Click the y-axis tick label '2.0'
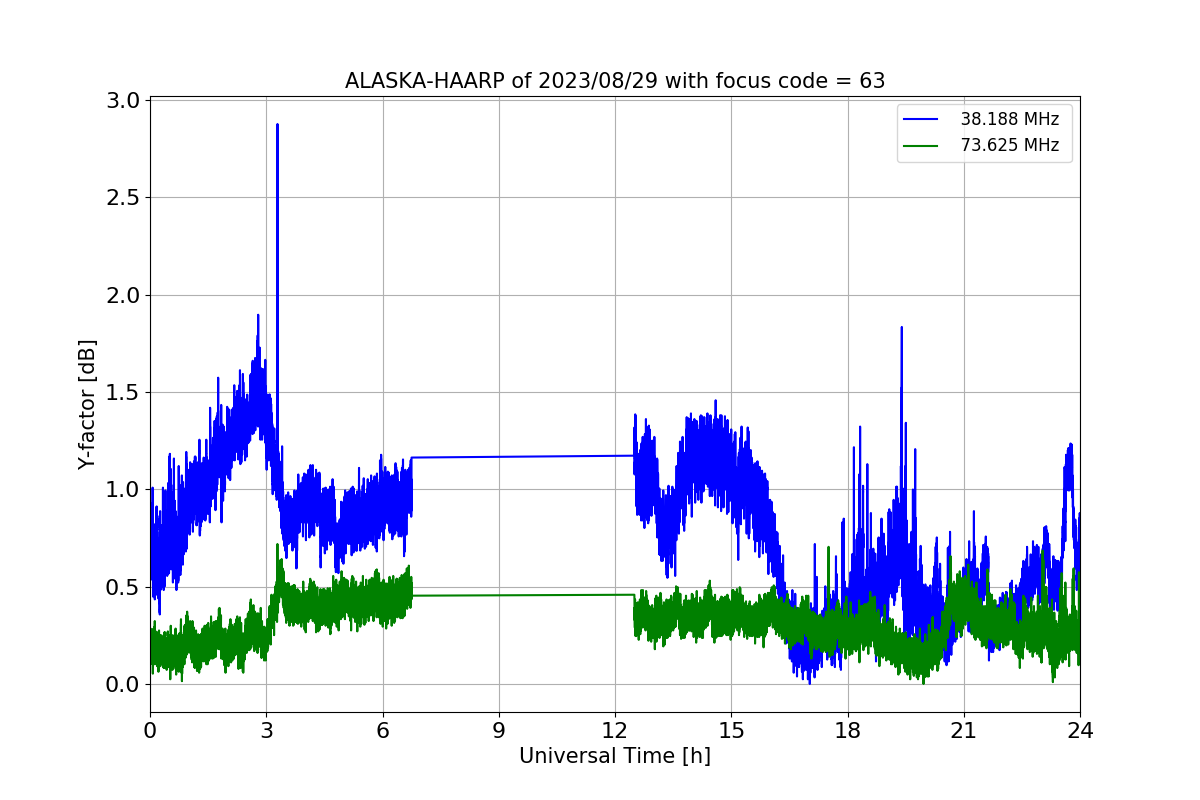 (123, 295)
